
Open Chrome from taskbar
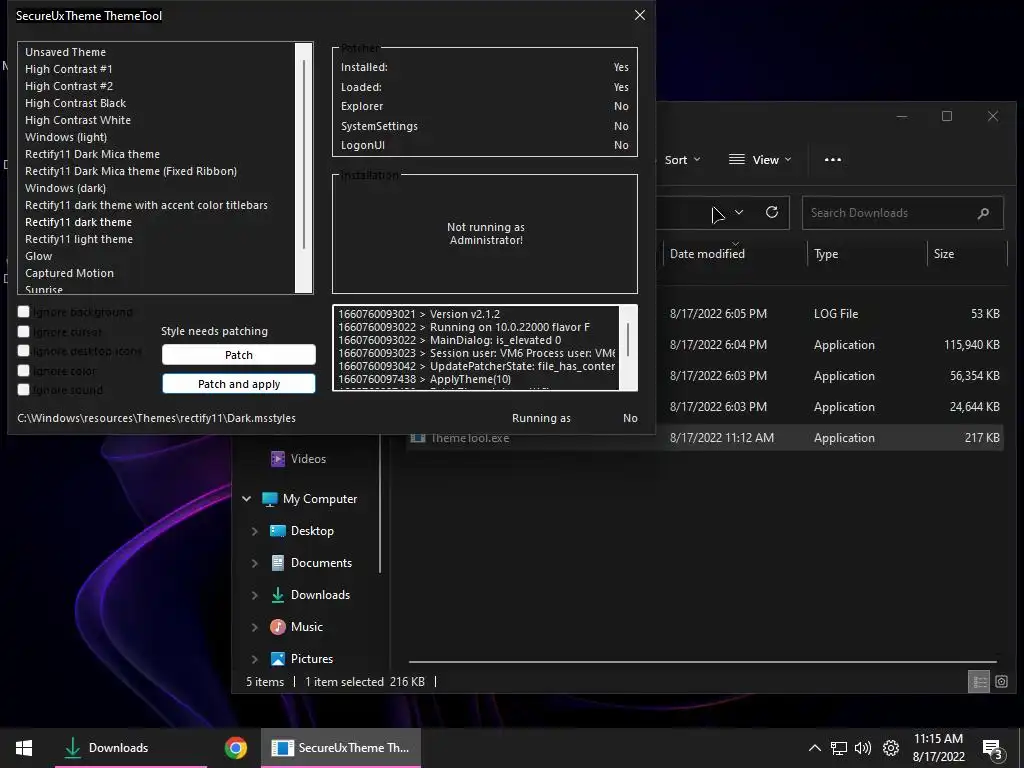(x=236, y=748)
